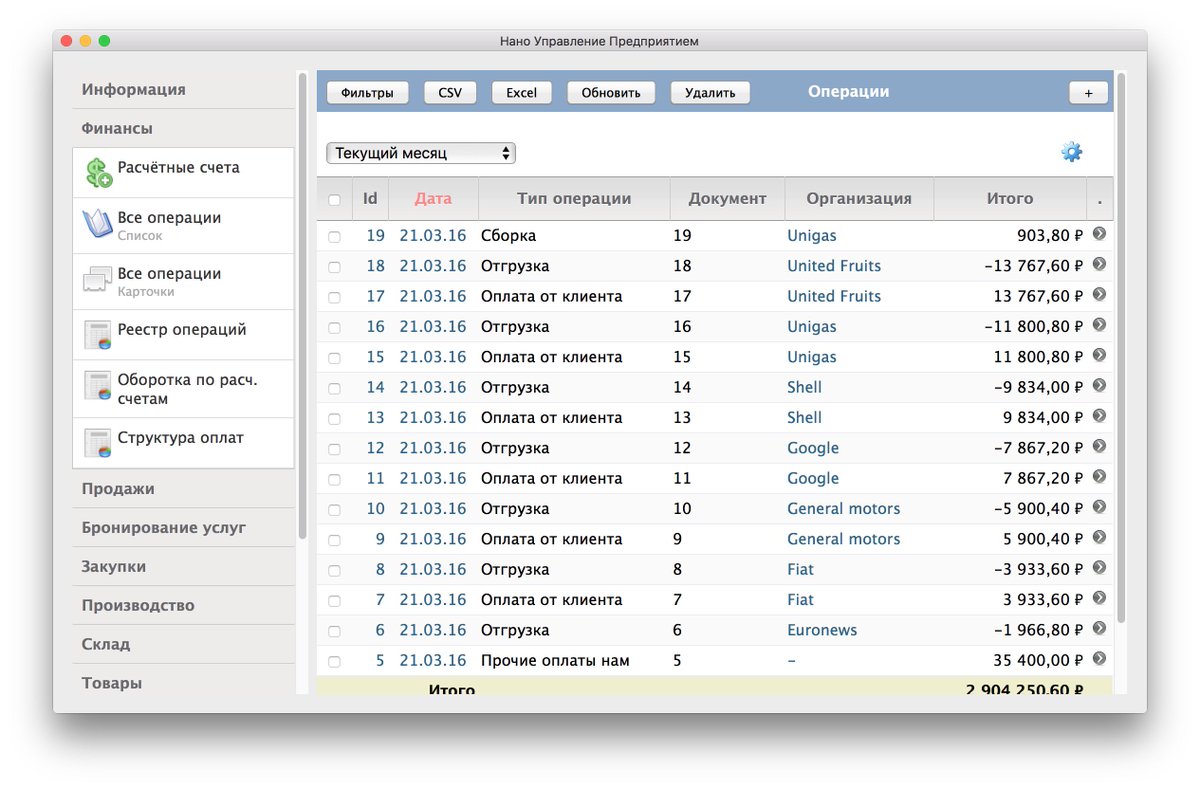Follow the United Fruits organization link

click(833, 266)
